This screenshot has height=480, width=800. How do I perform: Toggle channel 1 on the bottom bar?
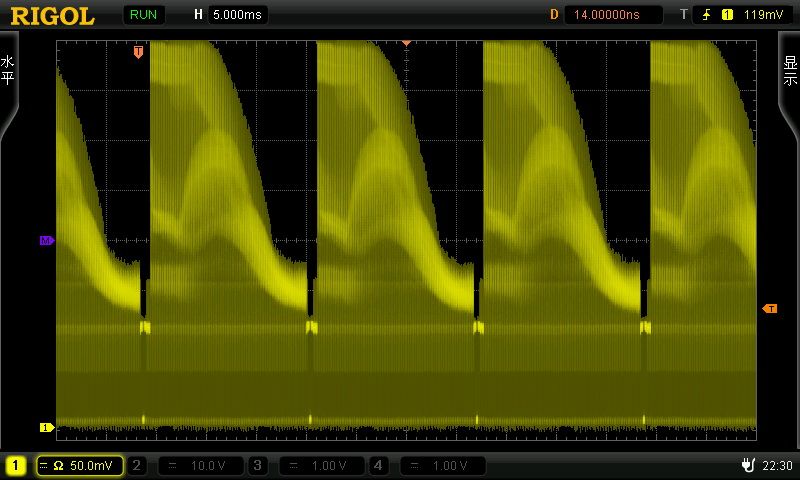[16, 465]
